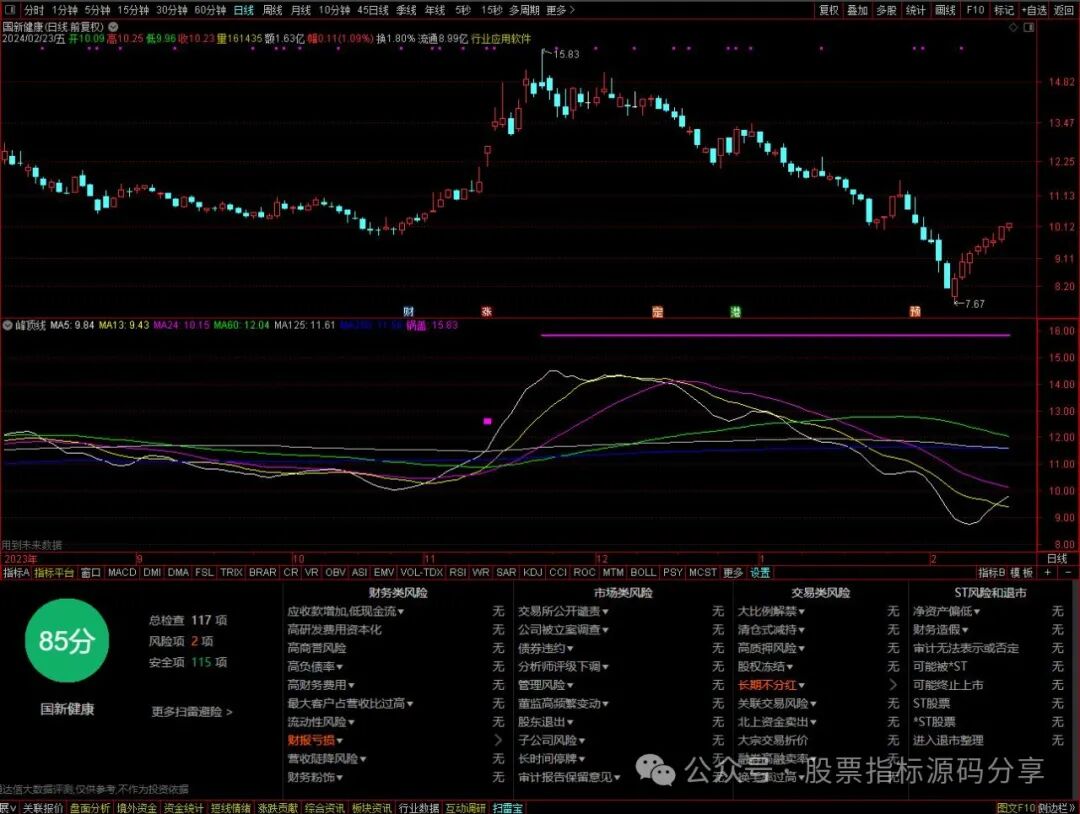Click the verified badge icon beside 国新健康 title
The width and height of the screenshot is (1080, 814).
pyautogui.click(x=113, y=27)
